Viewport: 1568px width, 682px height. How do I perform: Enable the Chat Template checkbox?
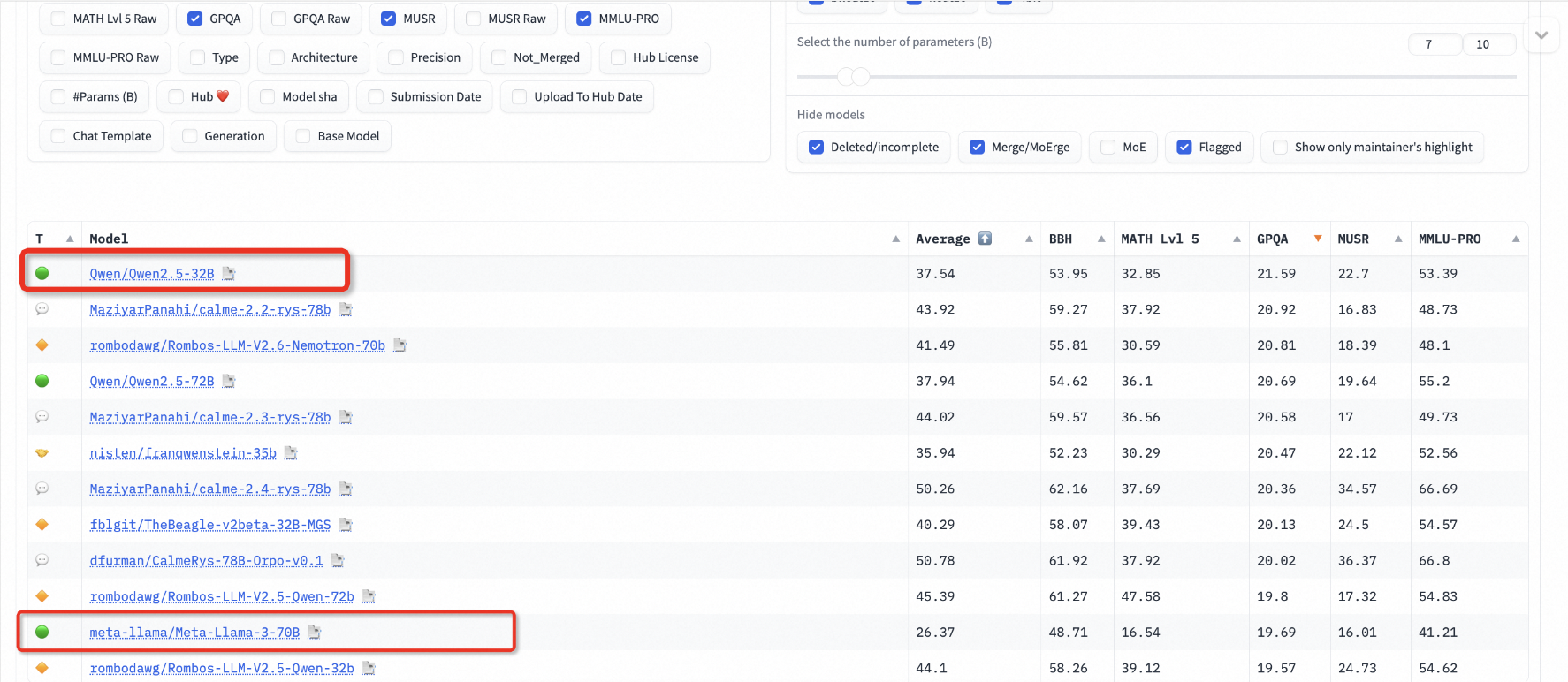[x=58, y=136]
